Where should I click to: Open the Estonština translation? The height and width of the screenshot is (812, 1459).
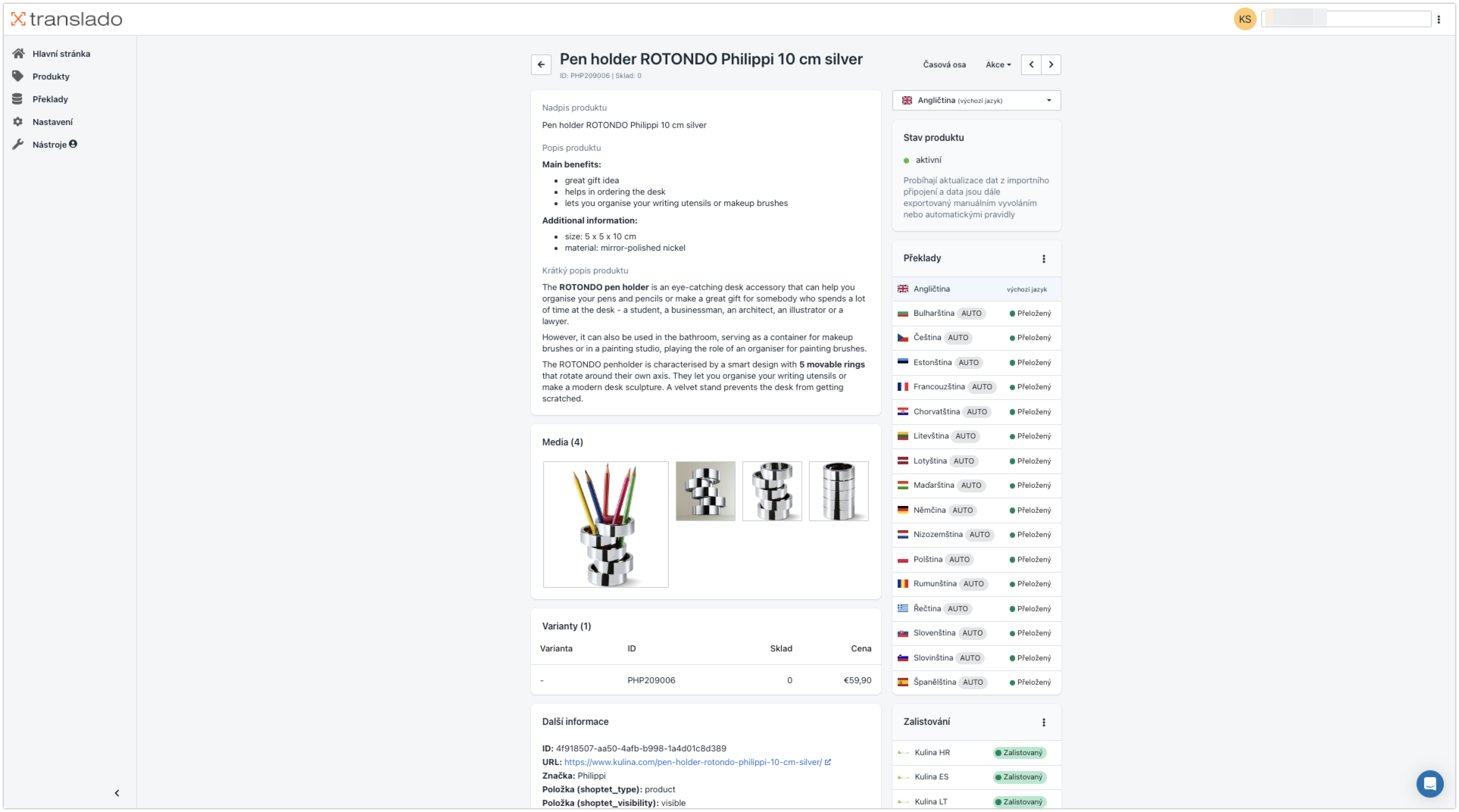point(976,363)
